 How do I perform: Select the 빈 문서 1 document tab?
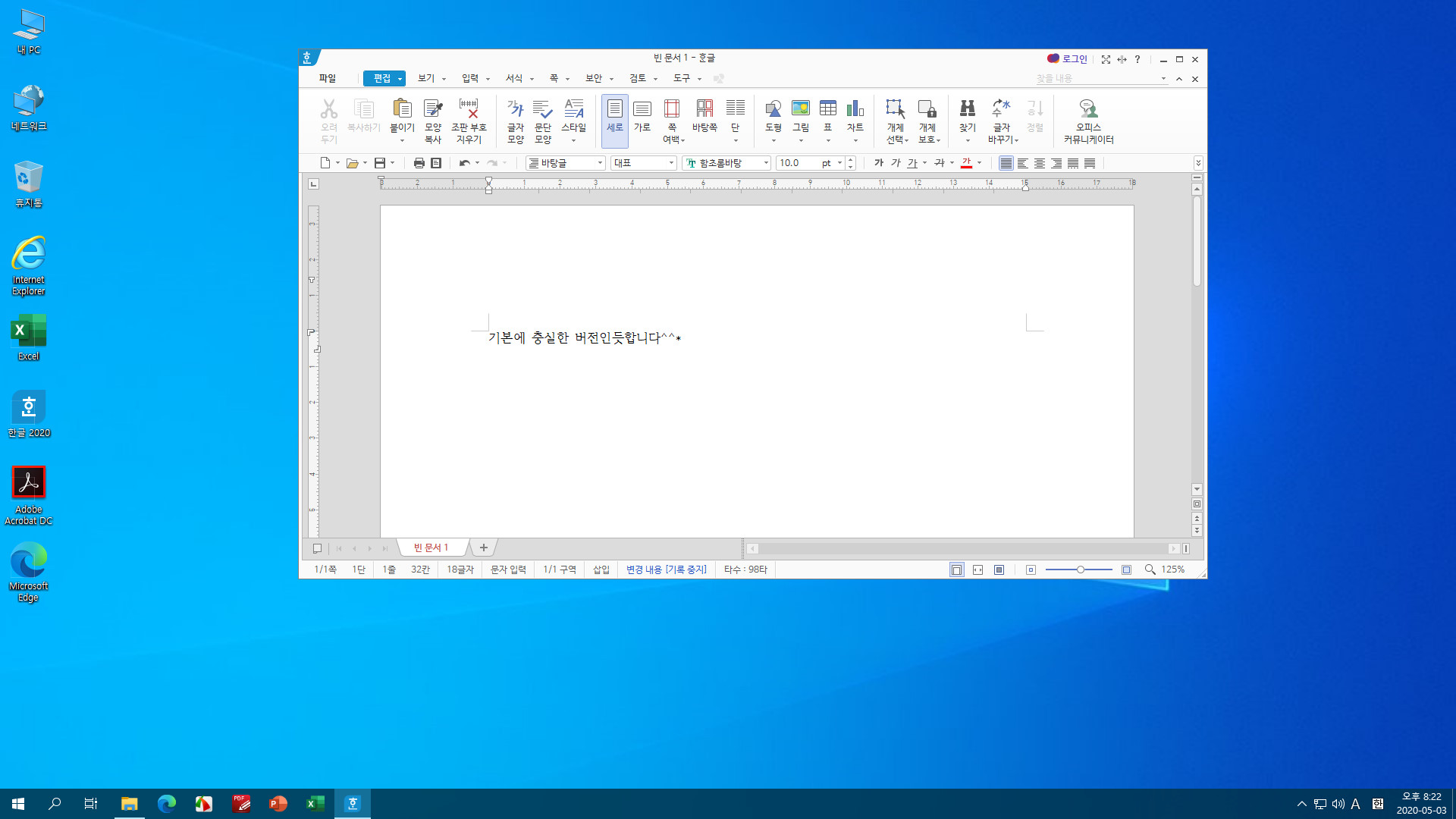[431, 548]
